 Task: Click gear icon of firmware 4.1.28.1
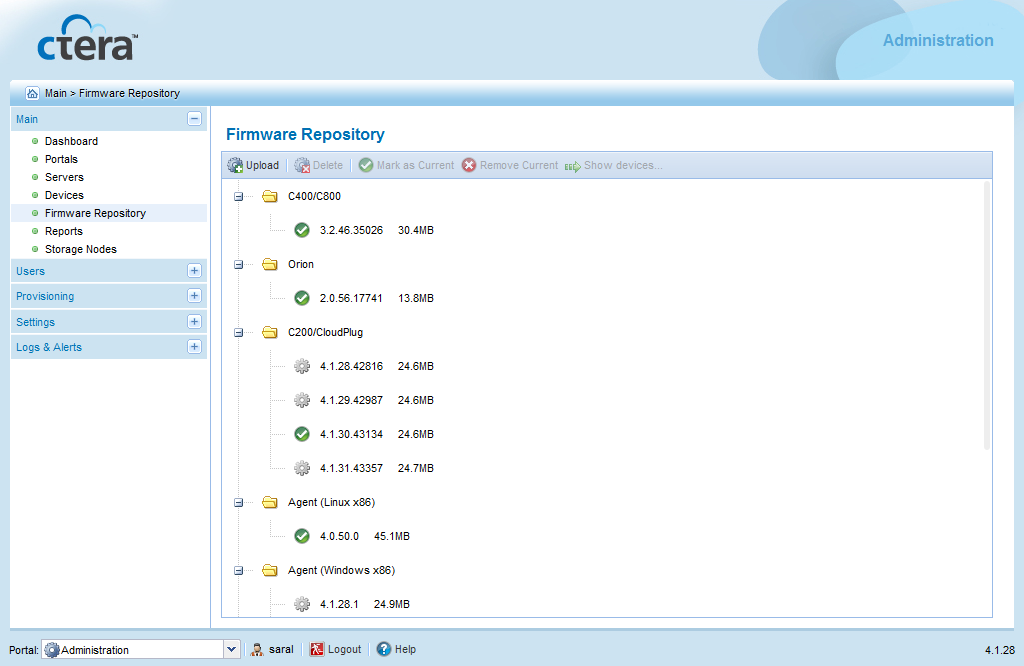click(302, 604)
